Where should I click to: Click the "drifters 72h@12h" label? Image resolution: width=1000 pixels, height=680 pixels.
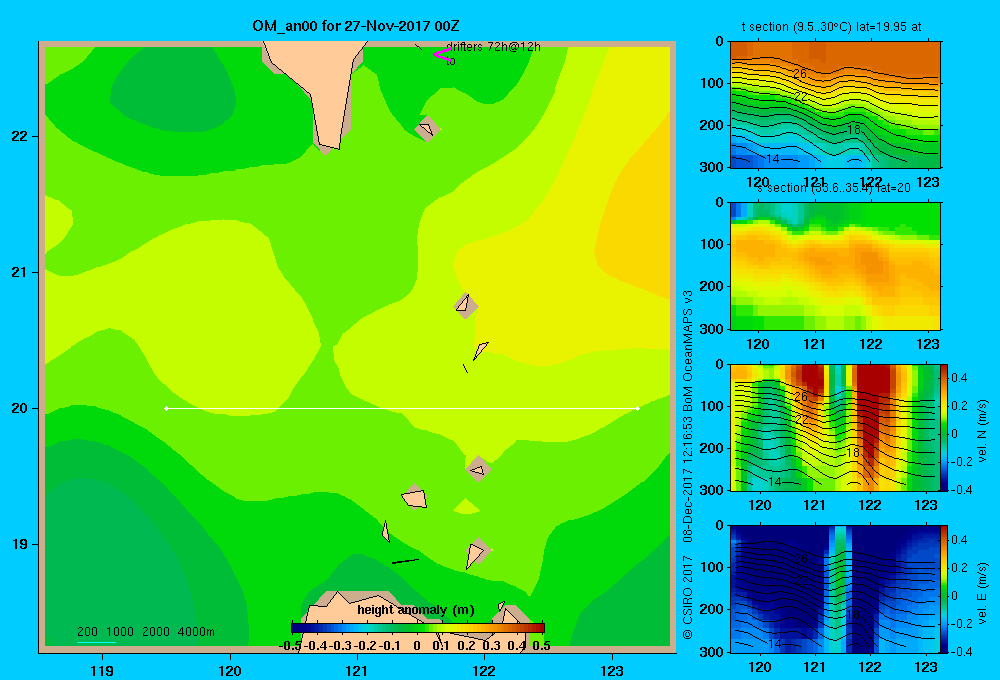click(493, 47)
